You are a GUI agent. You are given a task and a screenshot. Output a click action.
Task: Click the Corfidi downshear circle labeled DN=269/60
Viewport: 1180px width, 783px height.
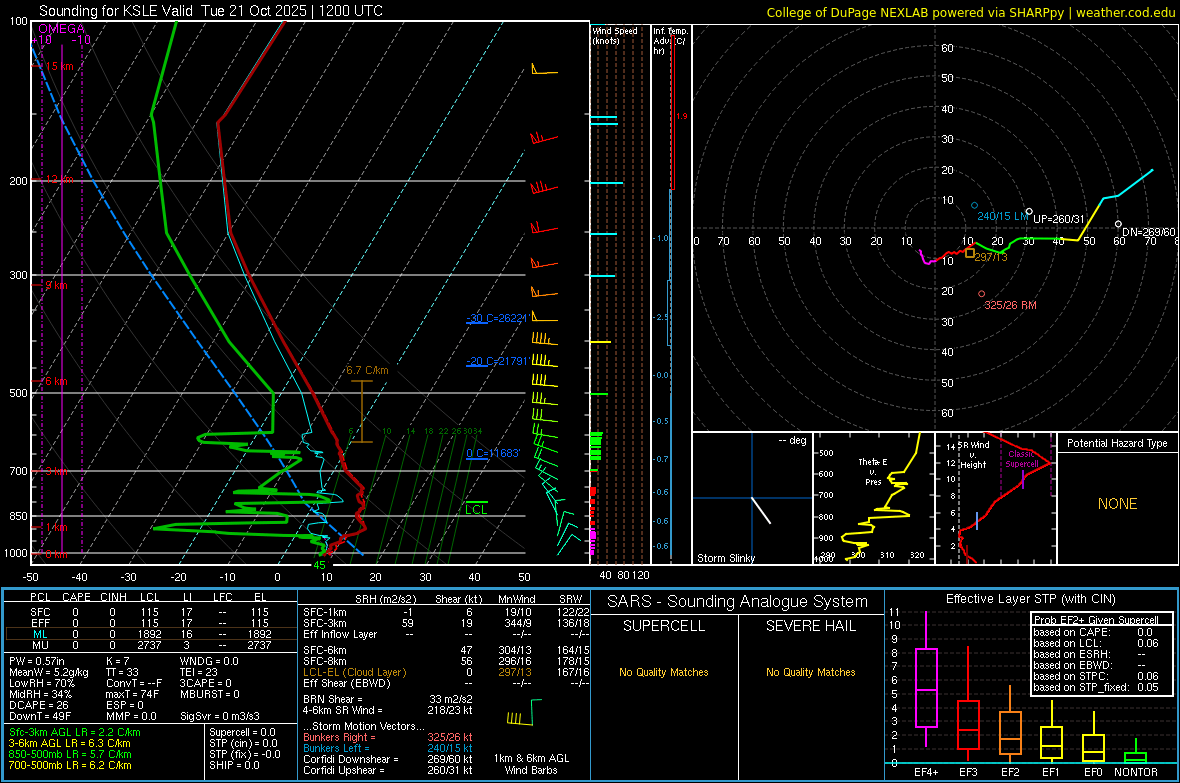(1118, 224)
